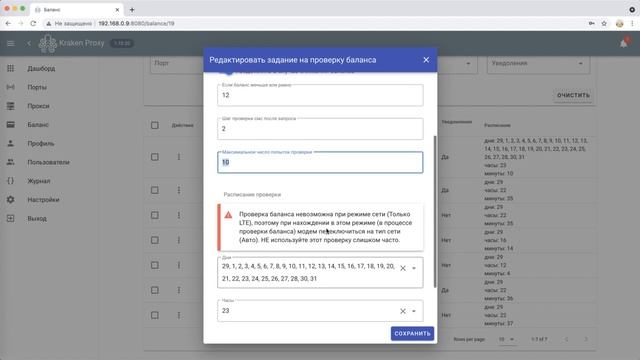Open Пользователи in sidebar

[49, 162]
